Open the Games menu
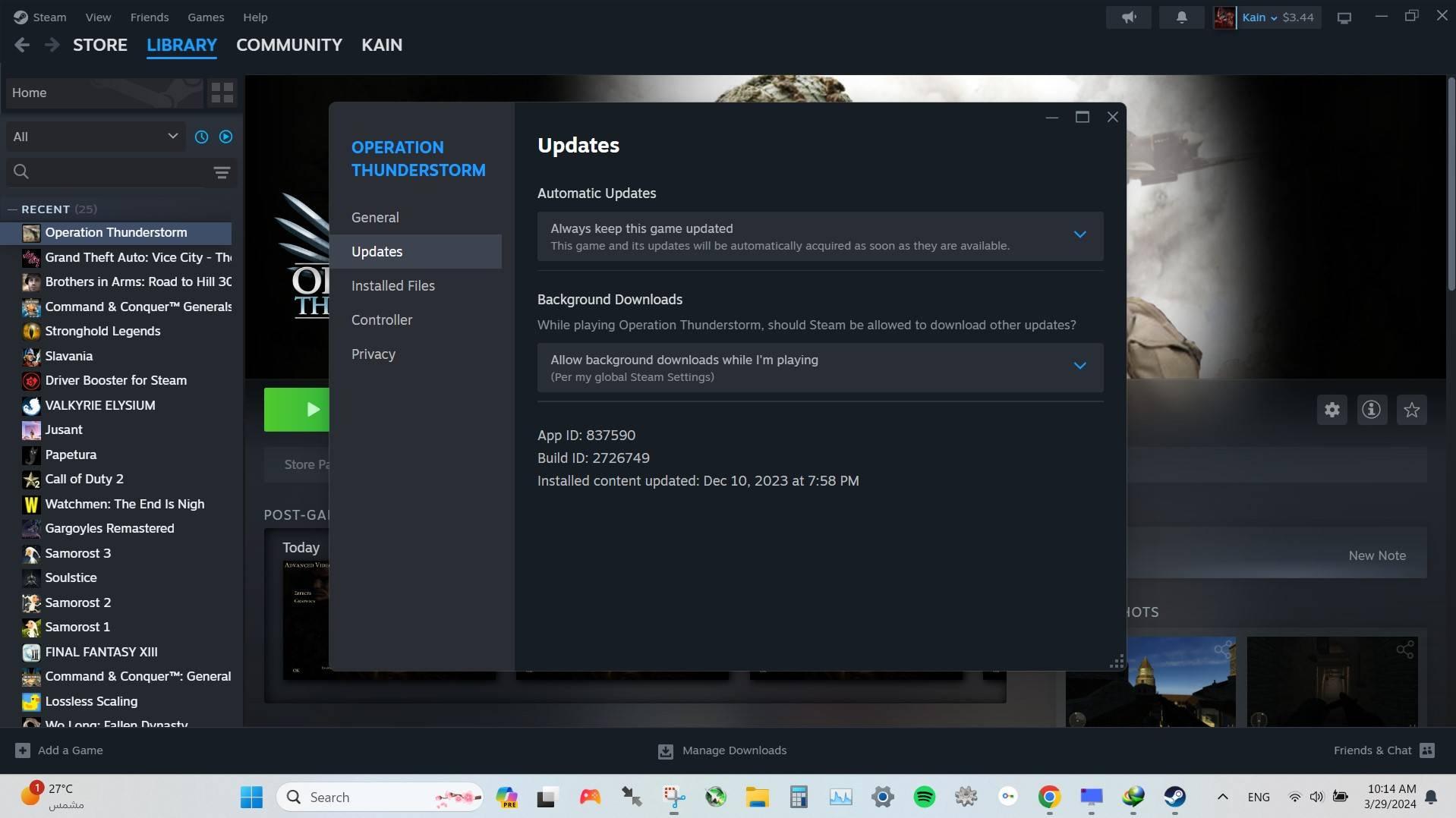1456x818 pixels. (x=206, y=17)
